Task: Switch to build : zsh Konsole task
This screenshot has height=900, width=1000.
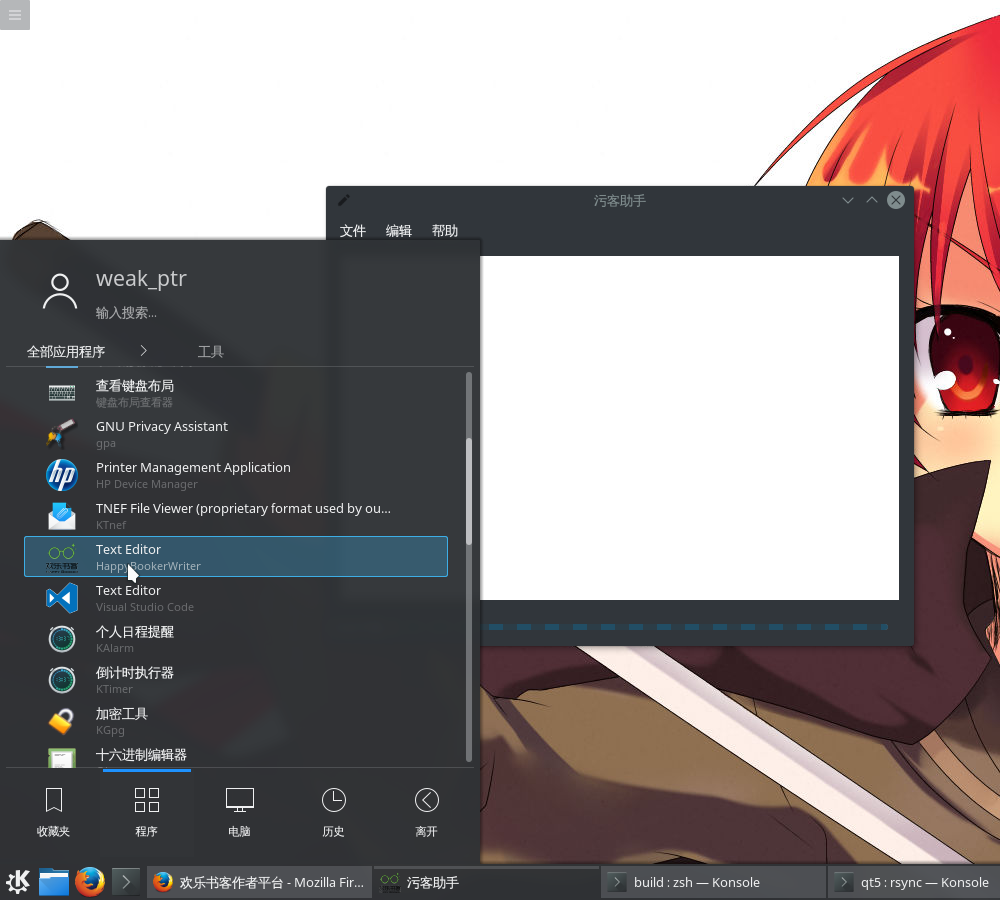Action: [x=713, y=882]
